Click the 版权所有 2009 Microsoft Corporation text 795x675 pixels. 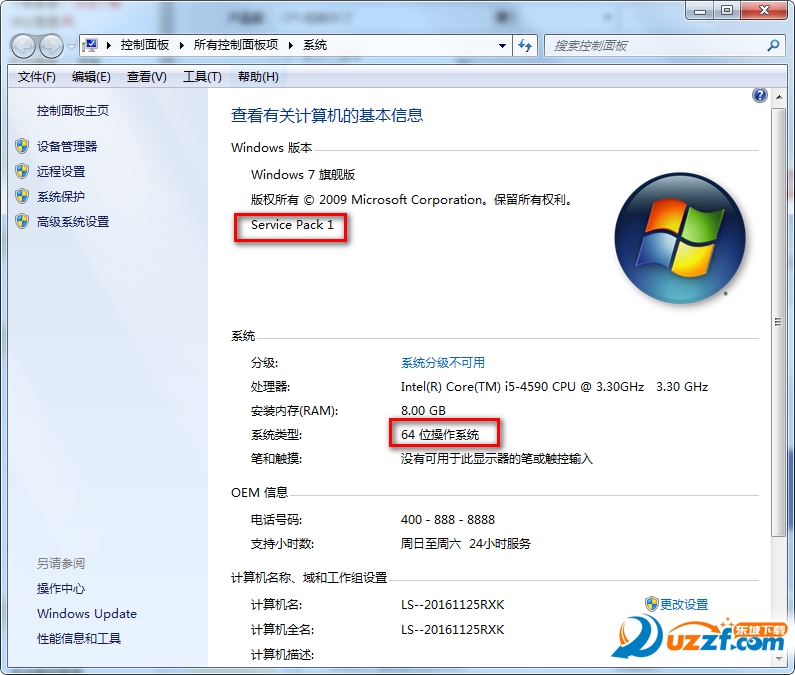[x=413, y=200]
